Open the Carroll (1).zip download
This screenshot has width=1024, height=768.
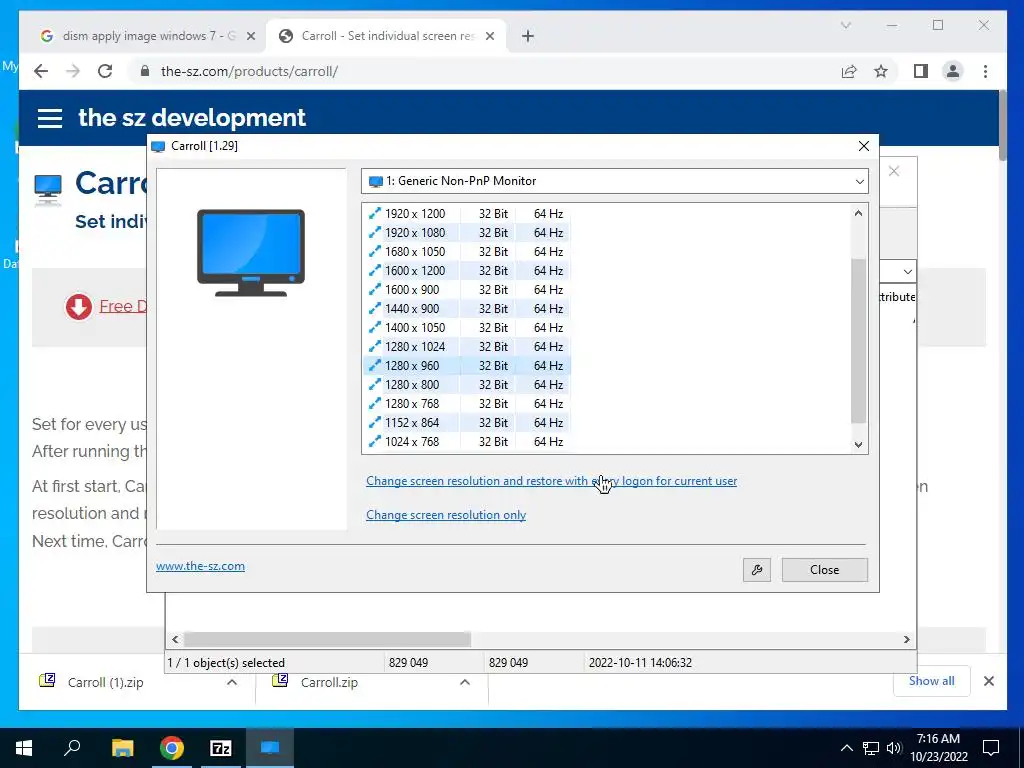coord(105,682)
